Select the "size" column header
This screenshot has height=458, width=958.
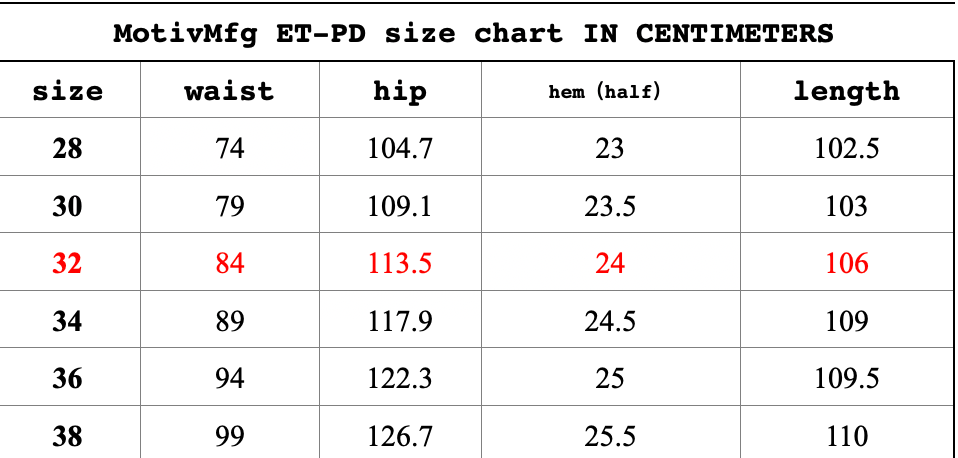[68, 92]
